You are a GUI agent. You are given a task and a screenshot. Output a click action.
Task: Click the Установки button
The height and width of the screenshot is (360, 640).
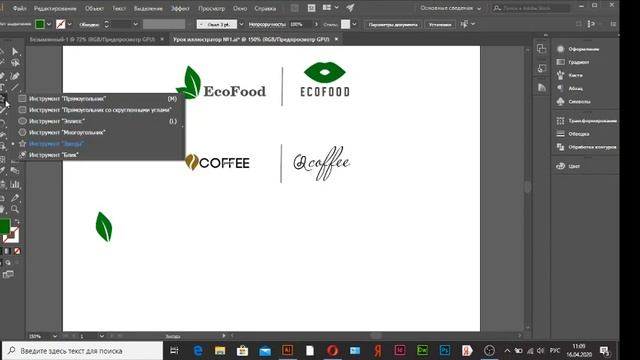440,24
